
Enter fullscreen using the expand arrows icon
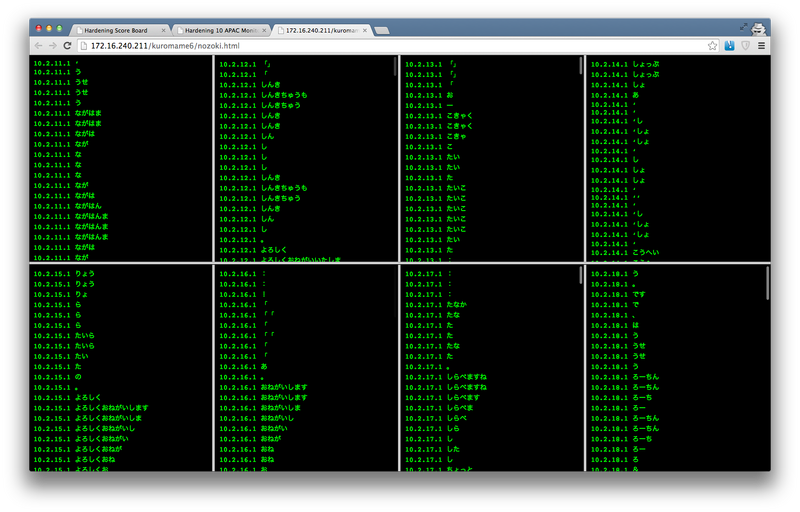(x=744, y=26)
